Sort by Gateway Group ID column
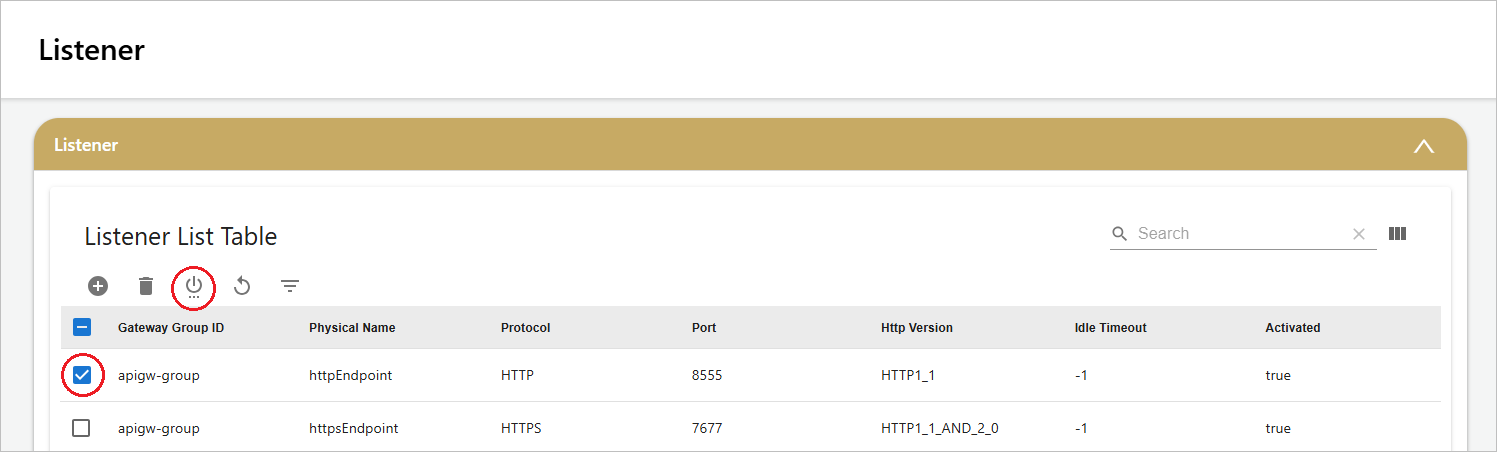The height and width of the screenshot is (452, 1497). click(x=171, y=328)
